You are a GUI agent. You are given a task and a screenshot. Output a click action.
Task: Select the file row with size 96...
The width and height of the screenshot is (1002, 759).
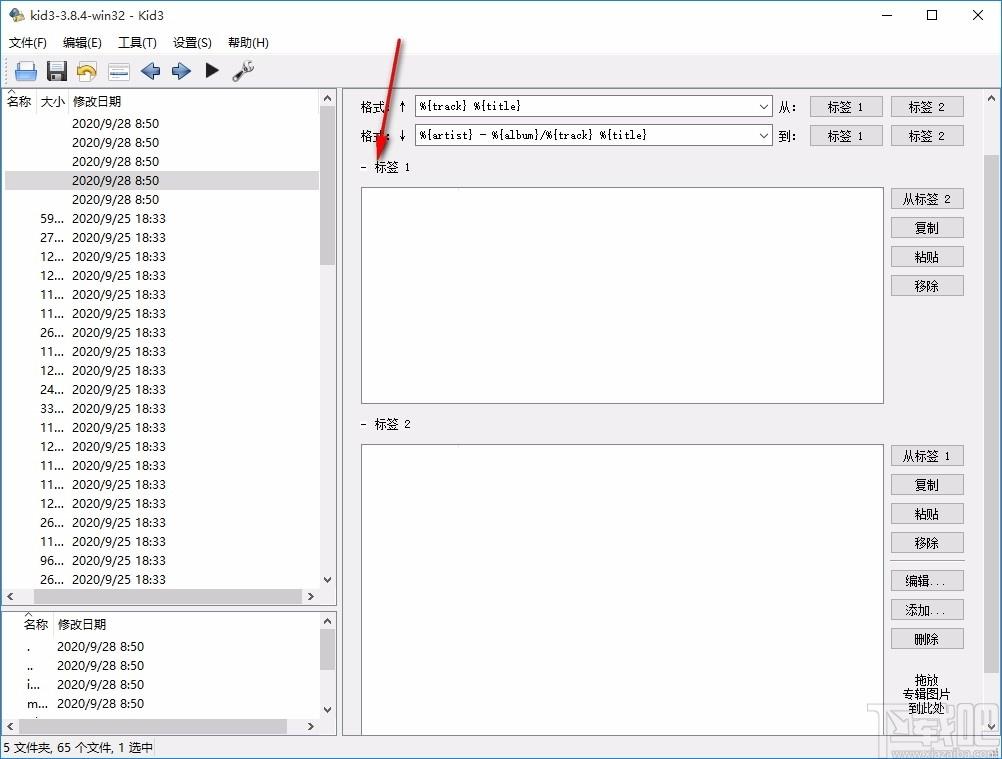click(162, 560)
